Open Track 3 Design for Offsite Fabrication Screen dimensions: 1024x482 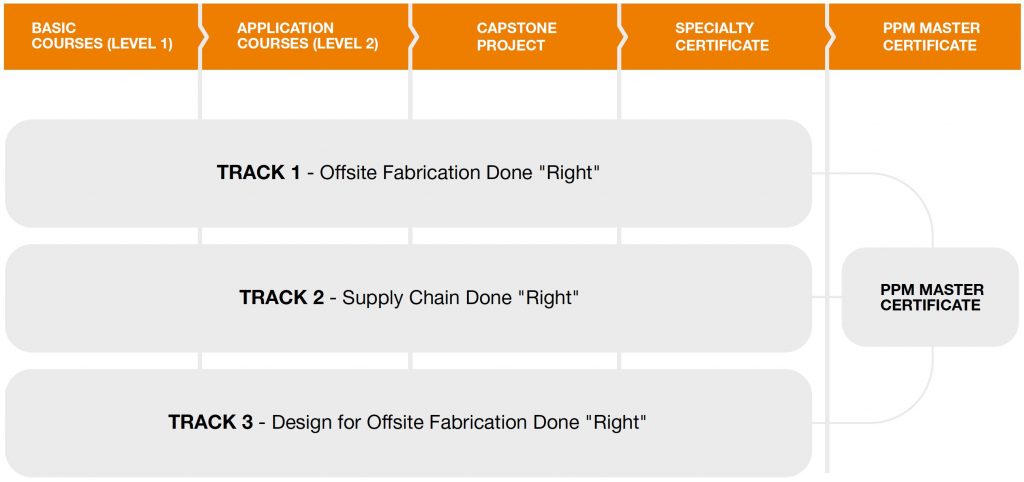pyautogui.click(x=408, y=423)
